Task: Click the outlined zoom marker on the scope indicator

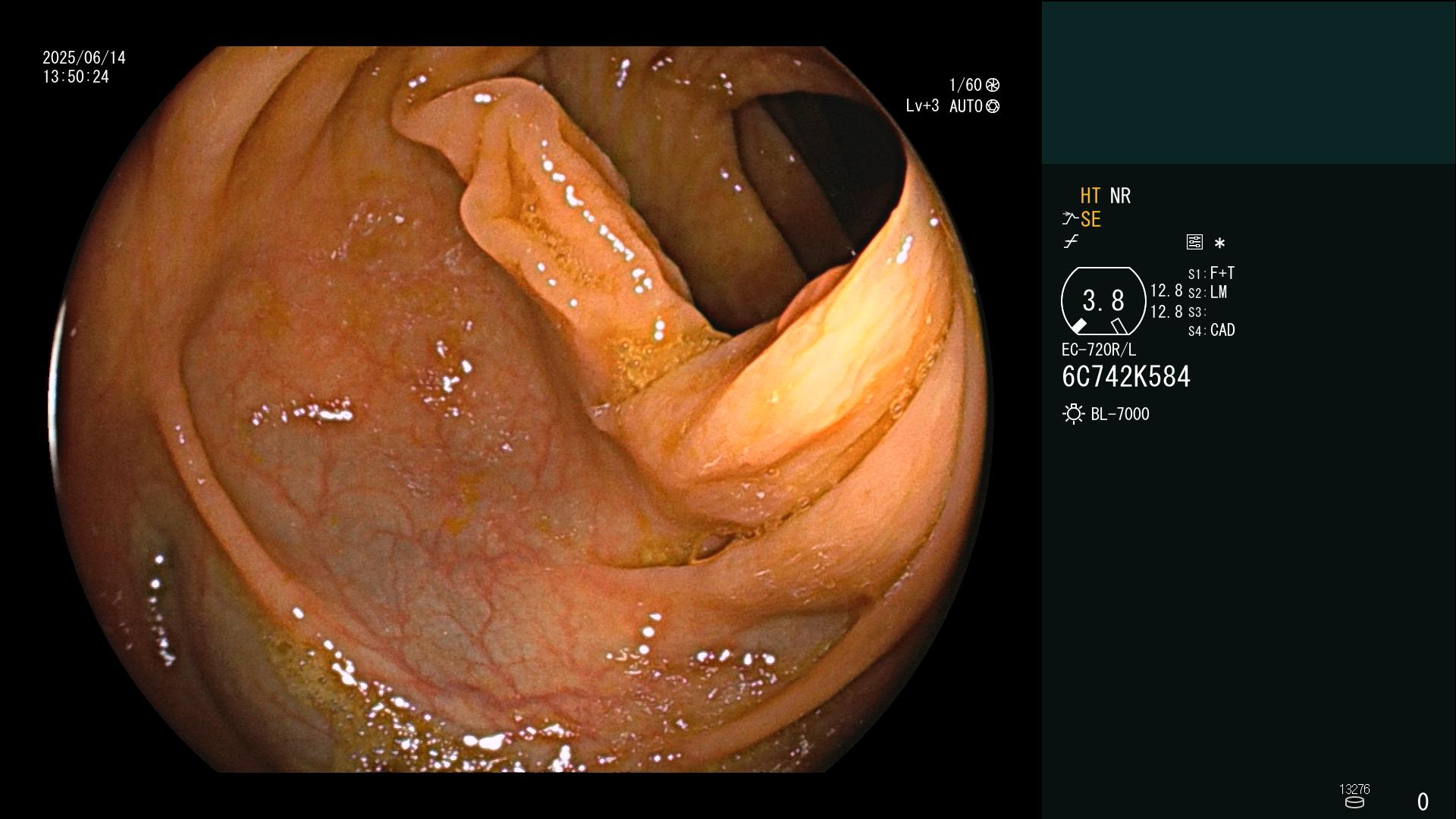Action: click(x=1119, y=326)
